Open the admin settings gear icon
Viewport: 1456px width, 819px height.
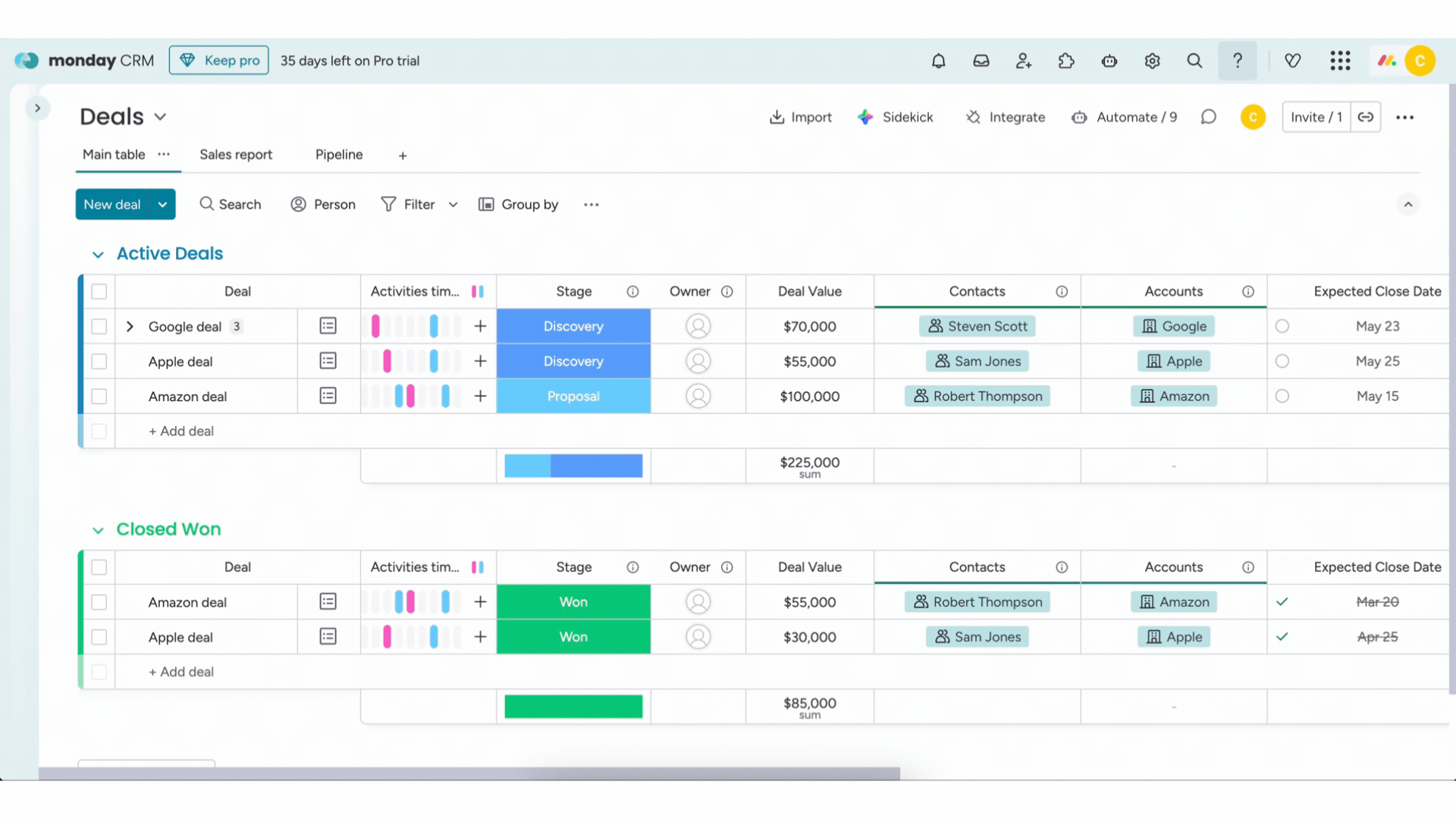point(1152,61)
